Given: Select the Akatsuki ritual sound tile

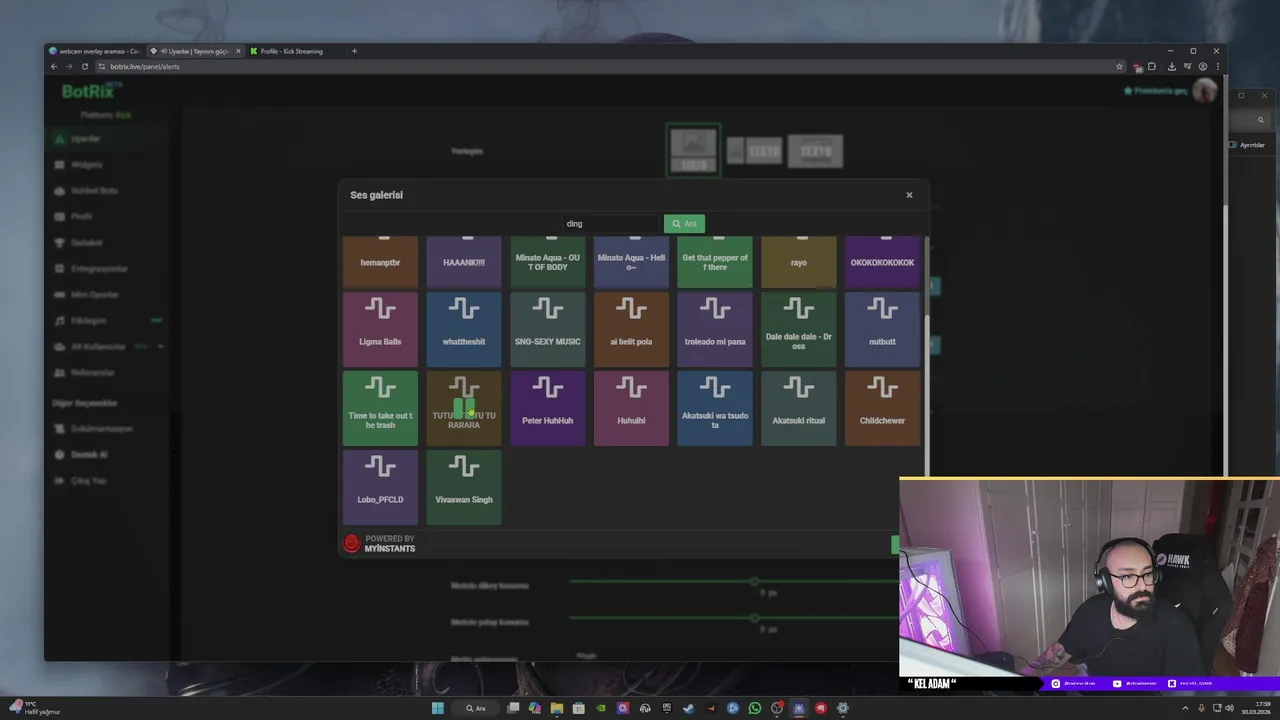Looking at the screenshot, I should (x=798, y=408).
